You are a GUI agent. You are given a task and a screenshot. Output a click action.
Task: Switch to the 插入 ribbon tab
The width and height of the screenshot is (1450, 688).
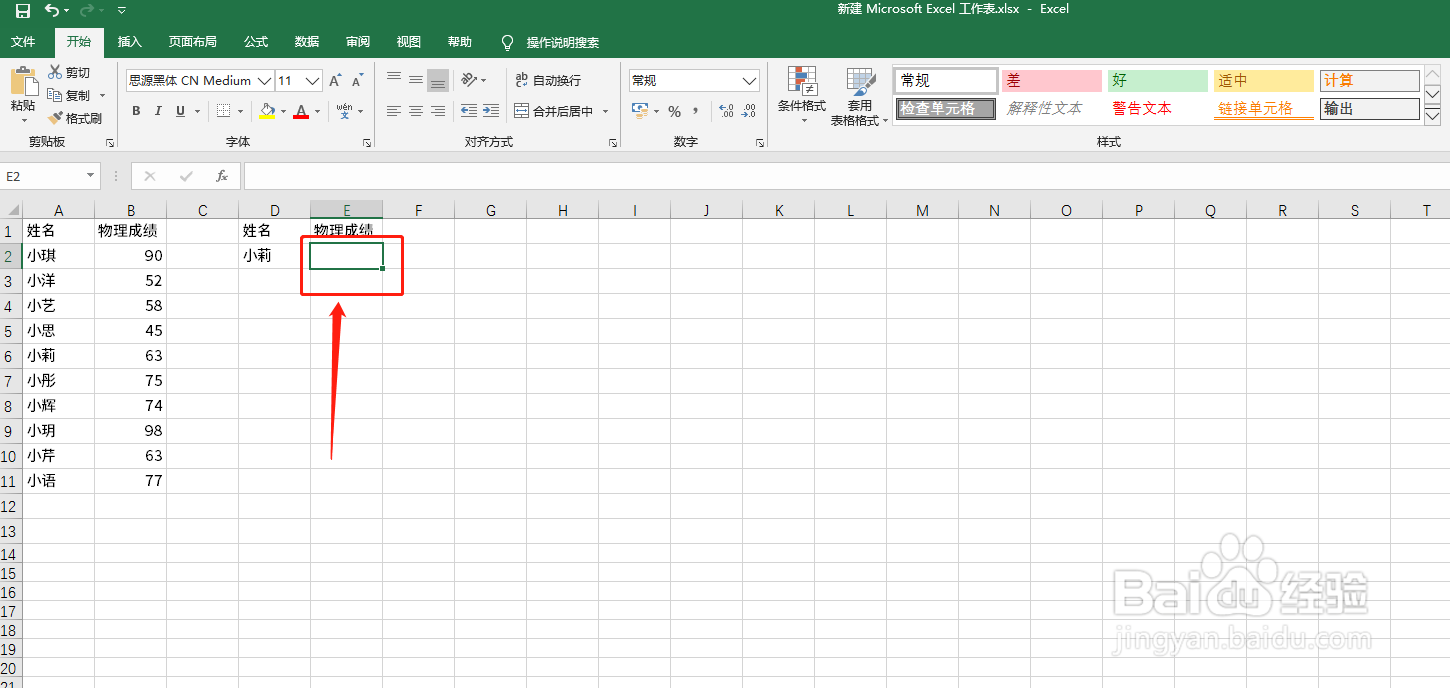131,42
